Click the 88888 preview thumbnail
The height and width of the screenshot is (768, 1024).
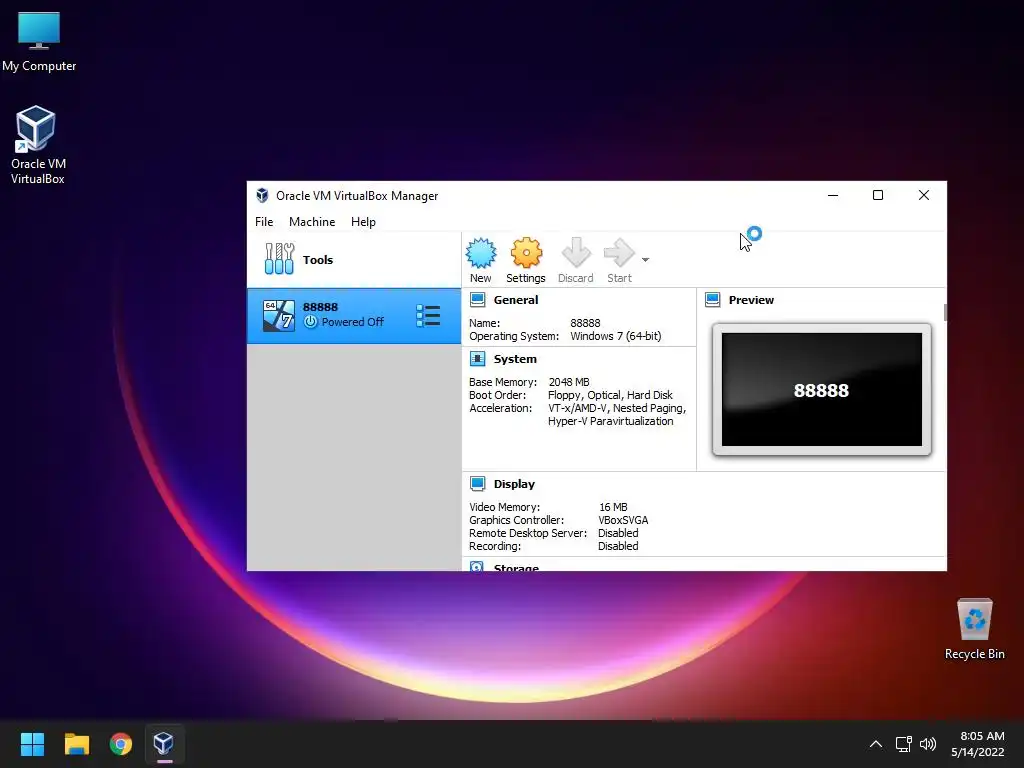pyautogui.click(x=822, y=389)
